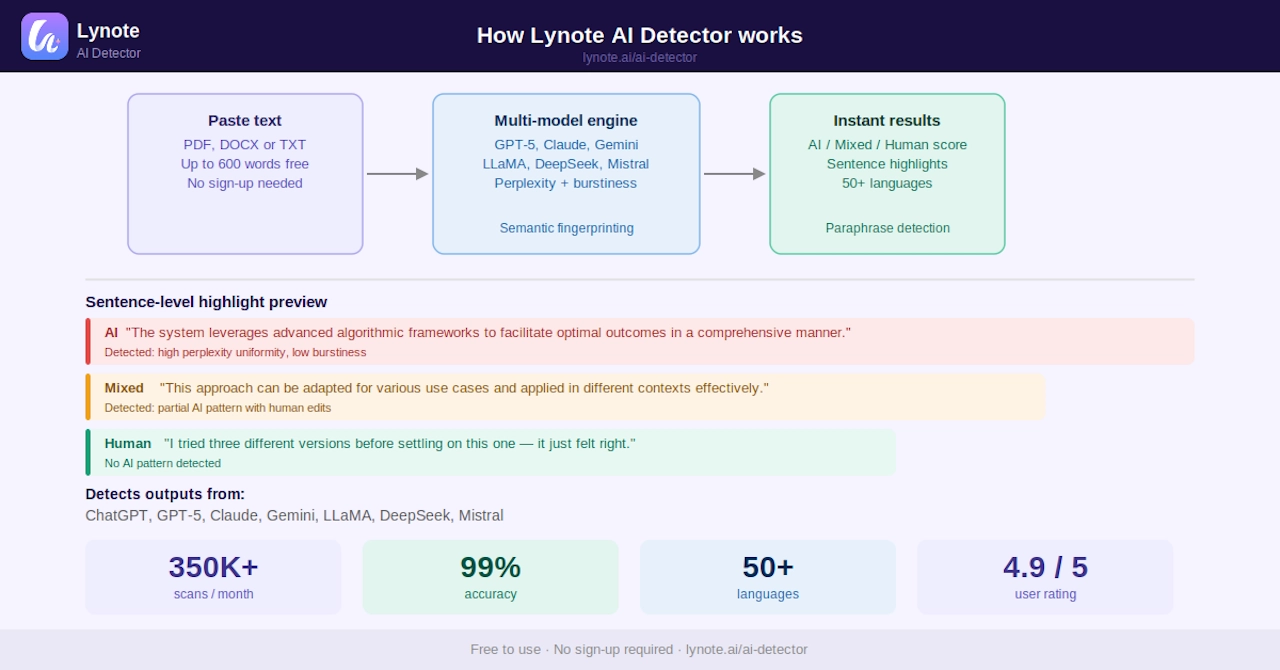Click 'Detected: partial AI pattern with human edits'
The width and height of the screenshot is (1280, 670).
point(217,408)
